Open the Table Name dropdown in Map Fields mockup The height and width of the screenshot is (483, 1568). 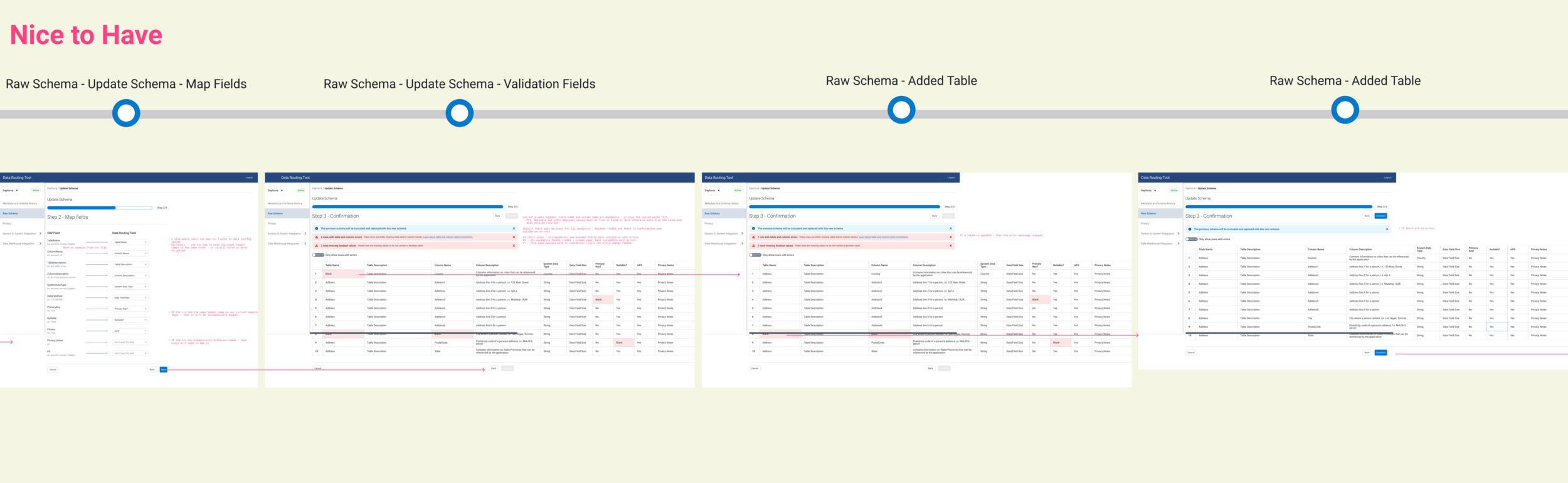(x=130, y=242)
